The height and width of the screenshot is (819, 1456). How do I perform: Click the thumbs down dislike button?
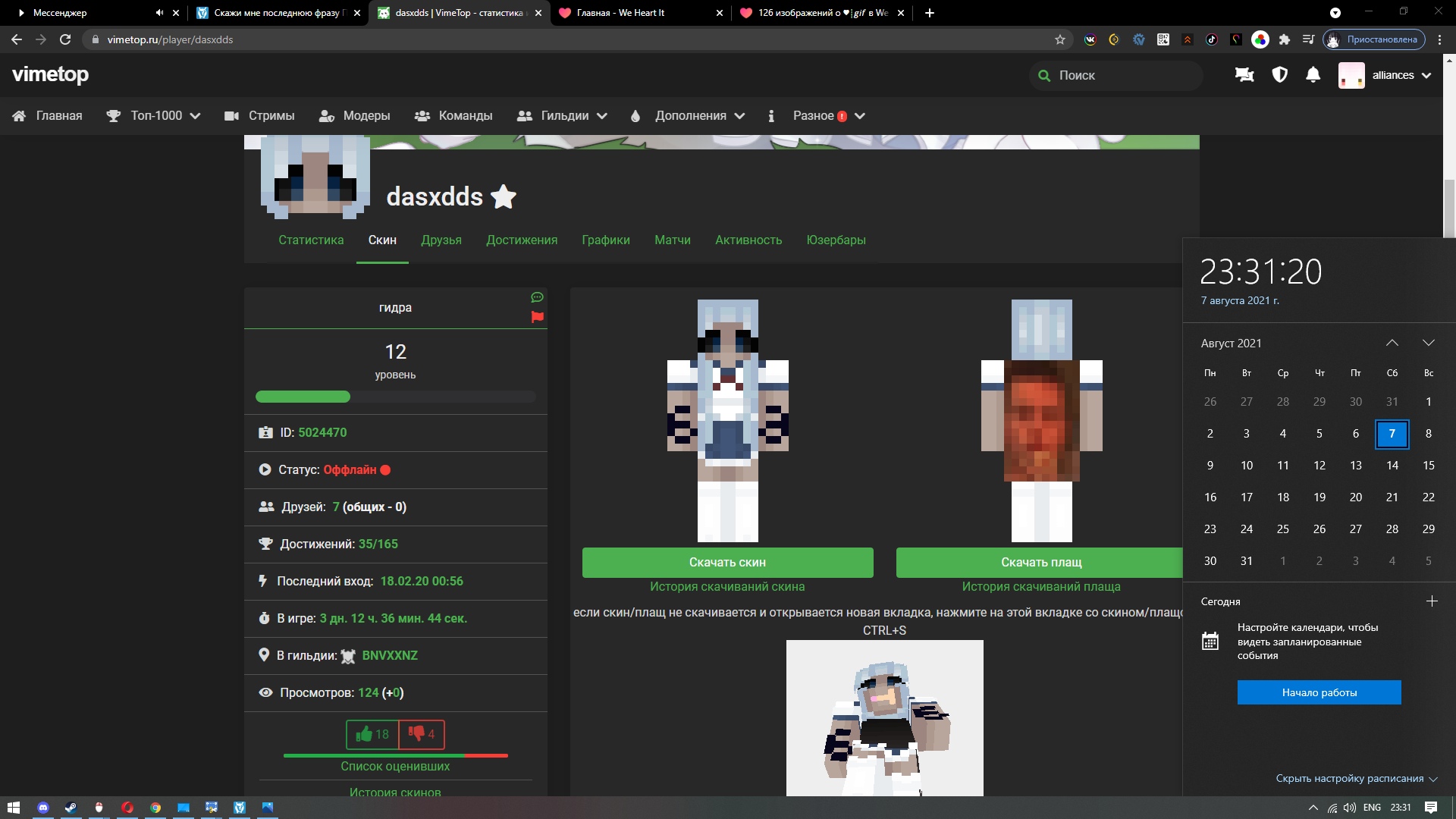pos(422,734)
